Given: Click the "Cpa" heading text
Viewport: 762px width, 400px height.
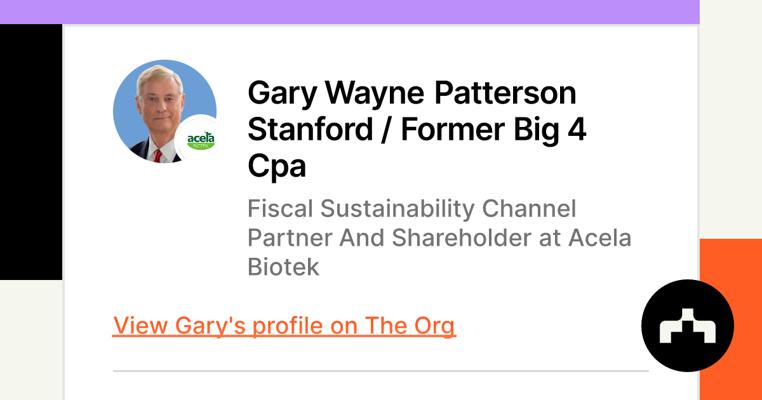Looking at the screenshot, I should (276, 167).
